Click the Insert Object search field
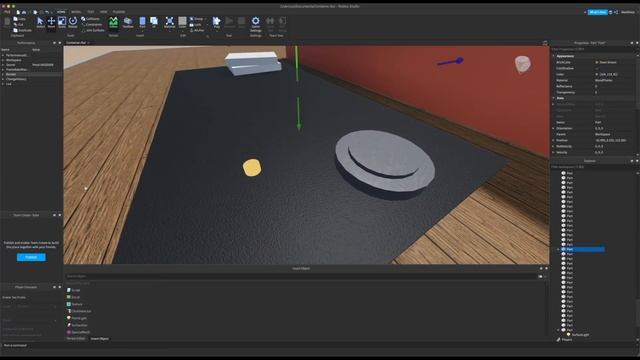 tap(301, 276)
